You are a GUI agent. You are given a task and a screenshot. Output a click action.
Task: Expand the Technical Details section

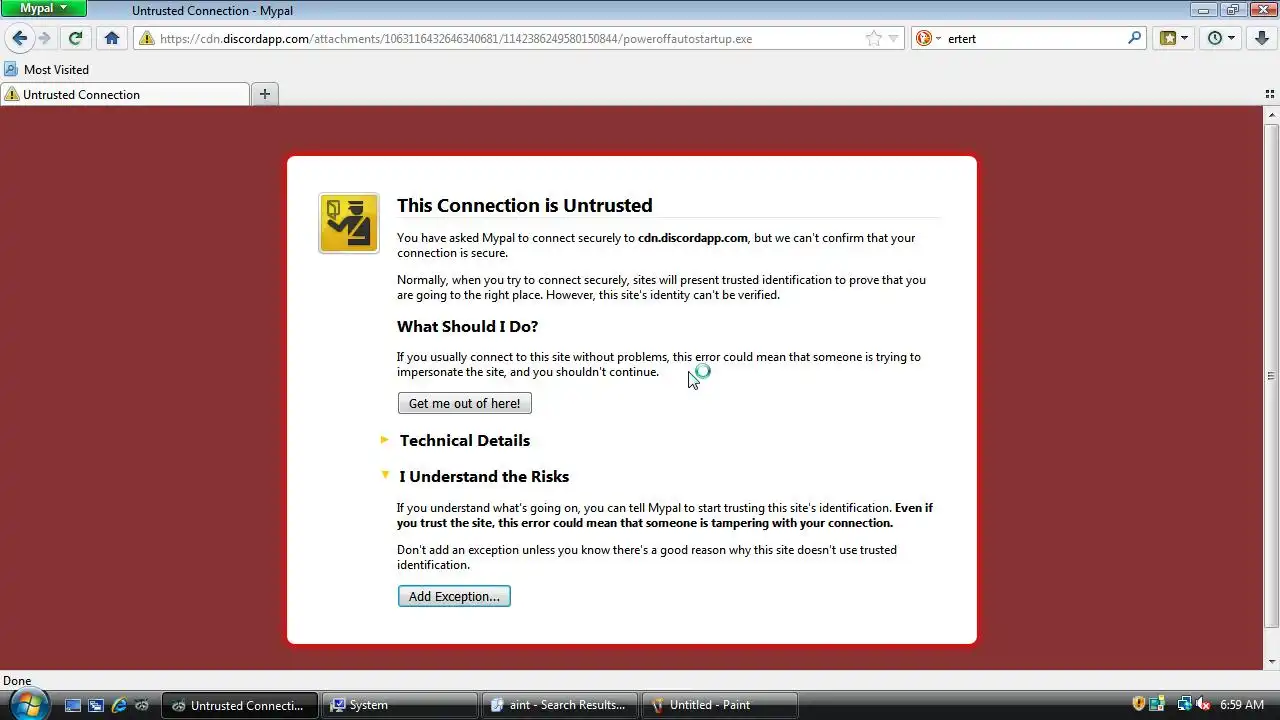point(464,440)
